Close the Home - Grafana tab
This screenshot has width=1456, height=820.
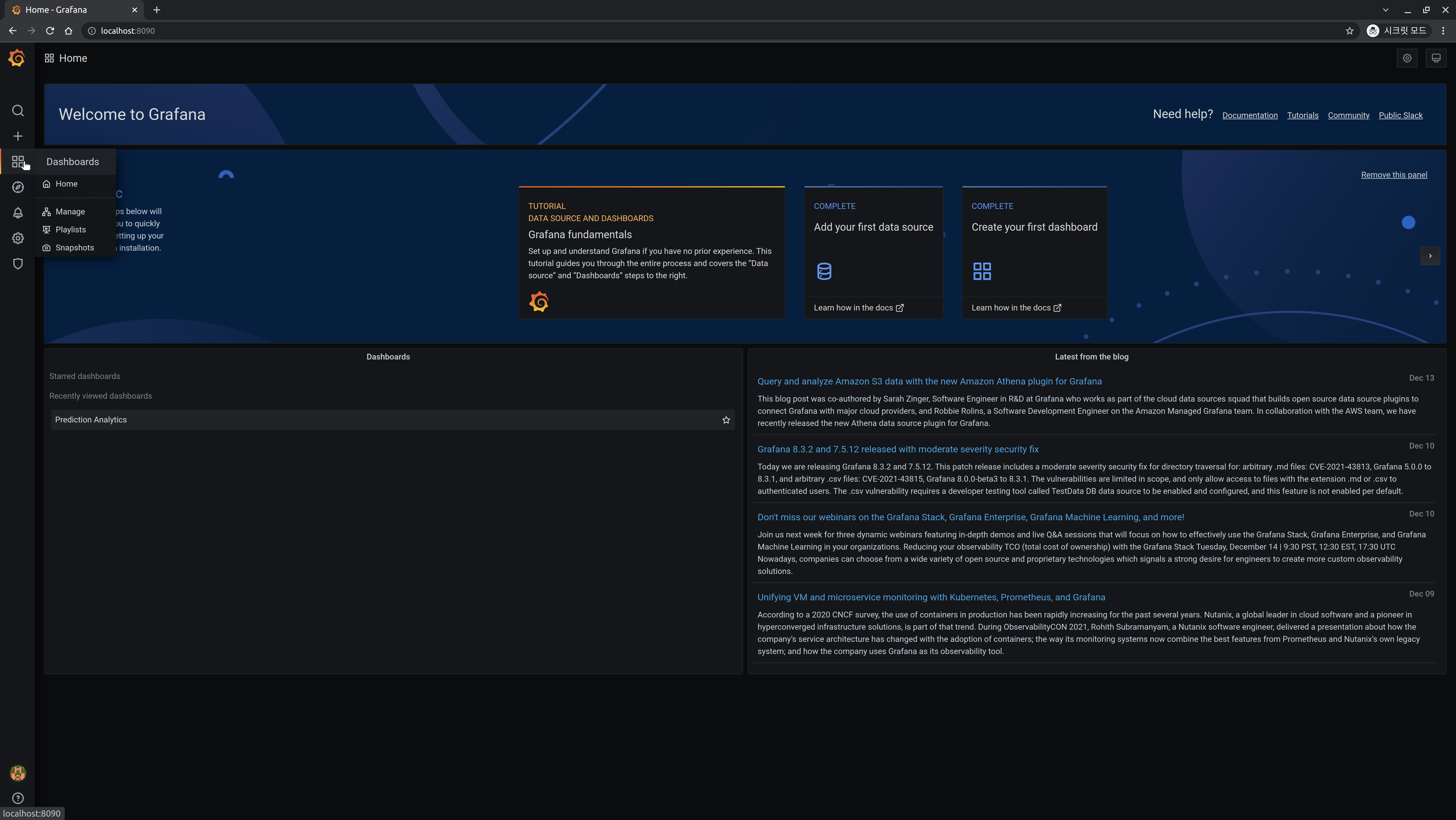coord(134,10)
